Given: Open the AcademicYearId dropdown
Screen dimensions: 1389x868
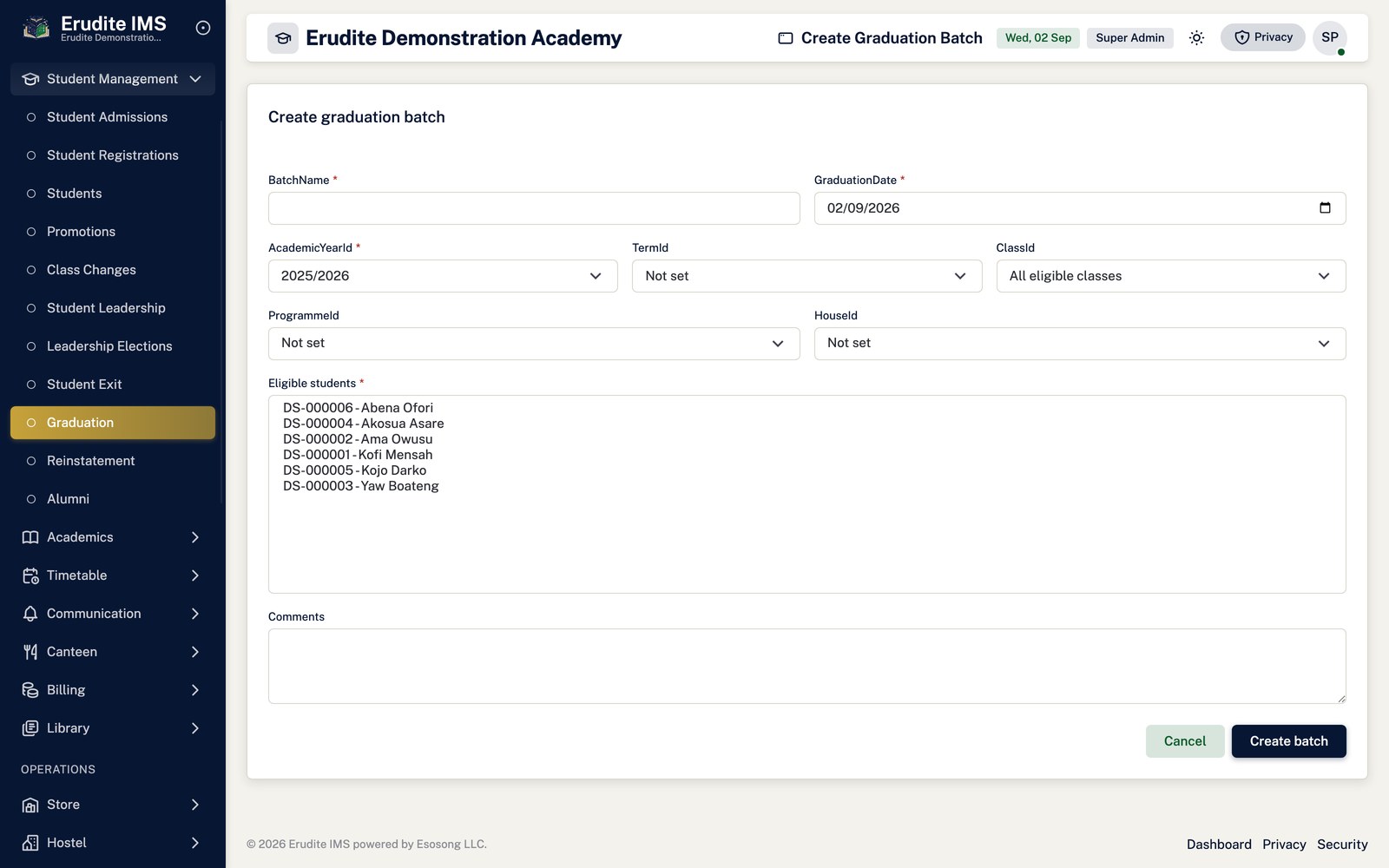Looking at the screenshot, I should point(443,276).
